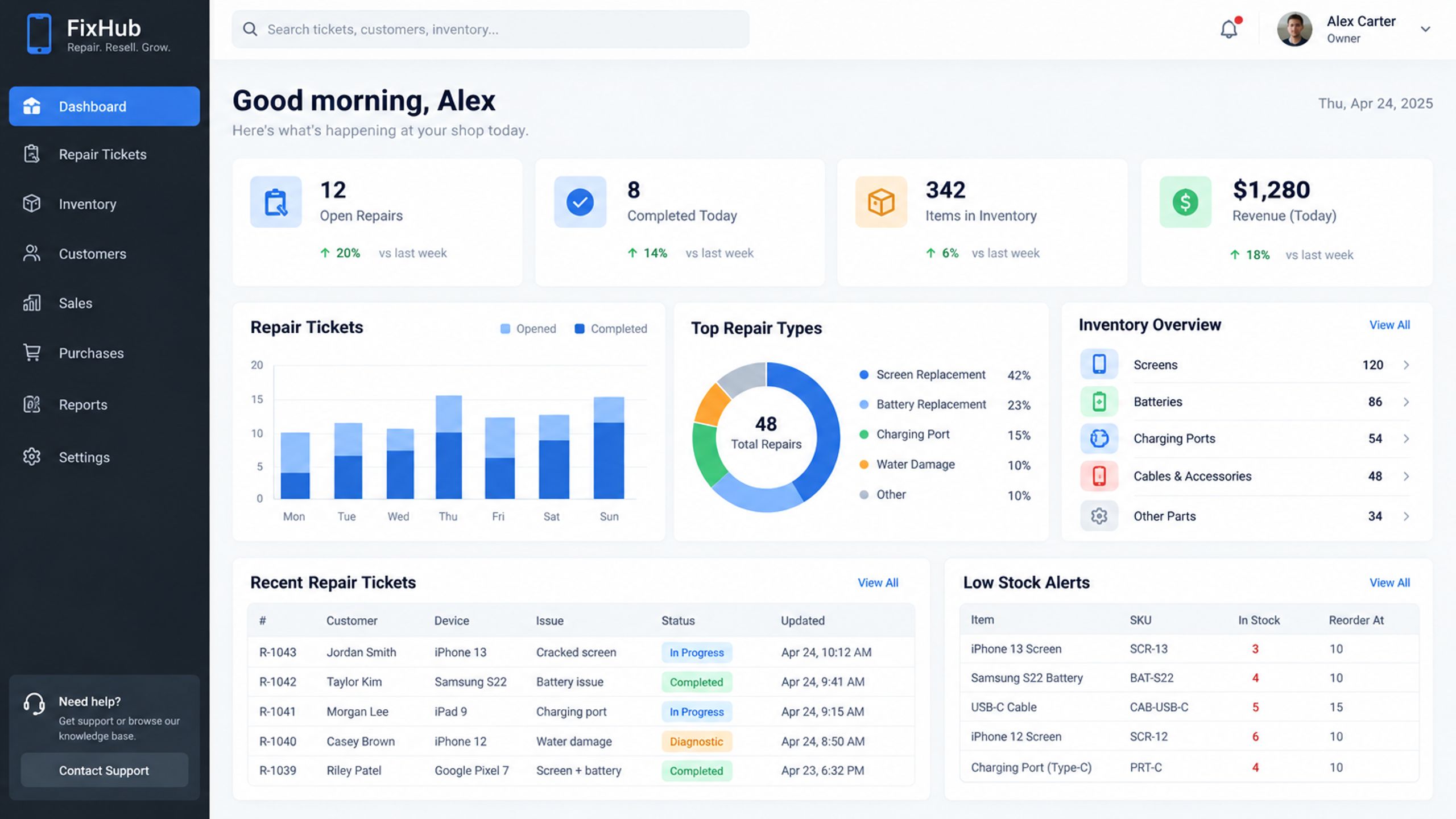Screen dimensions: 1456x819
Task: Click the search tickets input field
Action: click(x=490, y=29)
